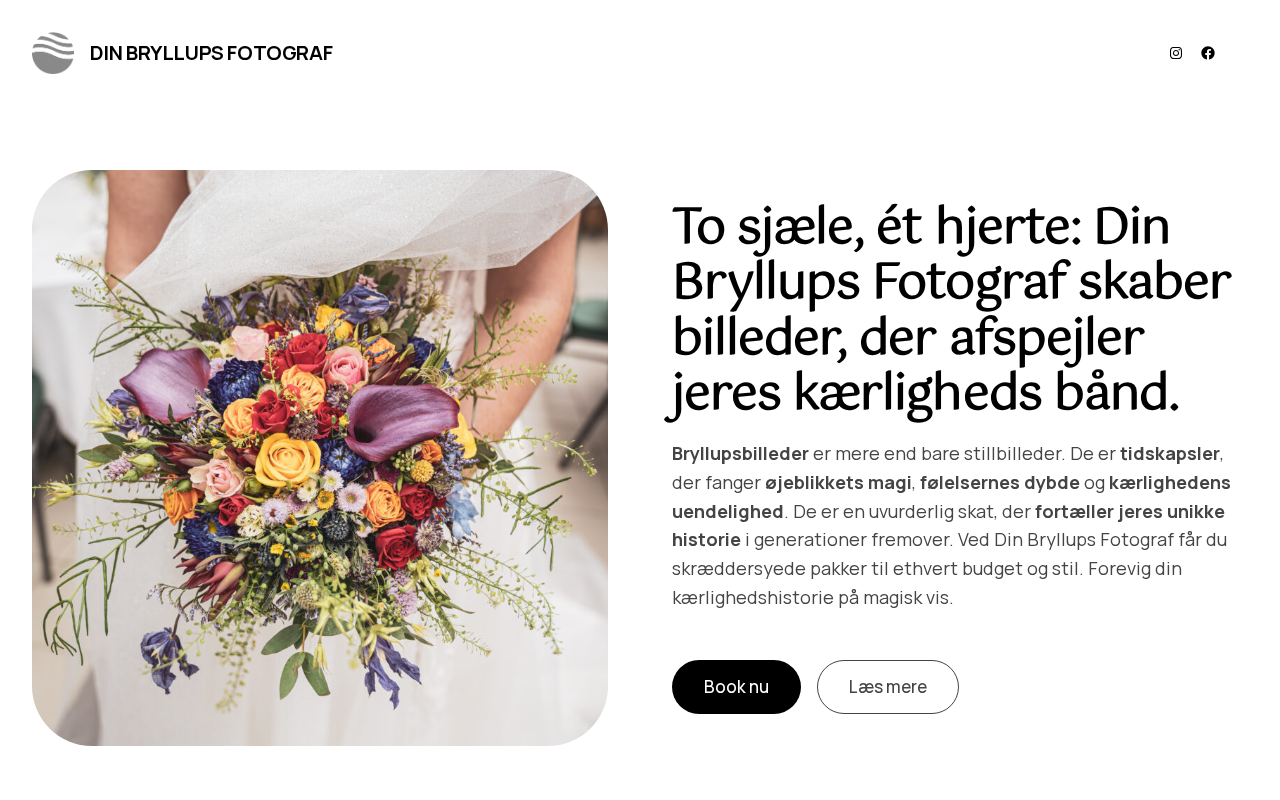Screen dimensions: 1280x800
Task: Click "kærligheds bånd." in the headline
Action: coord(987,392)
